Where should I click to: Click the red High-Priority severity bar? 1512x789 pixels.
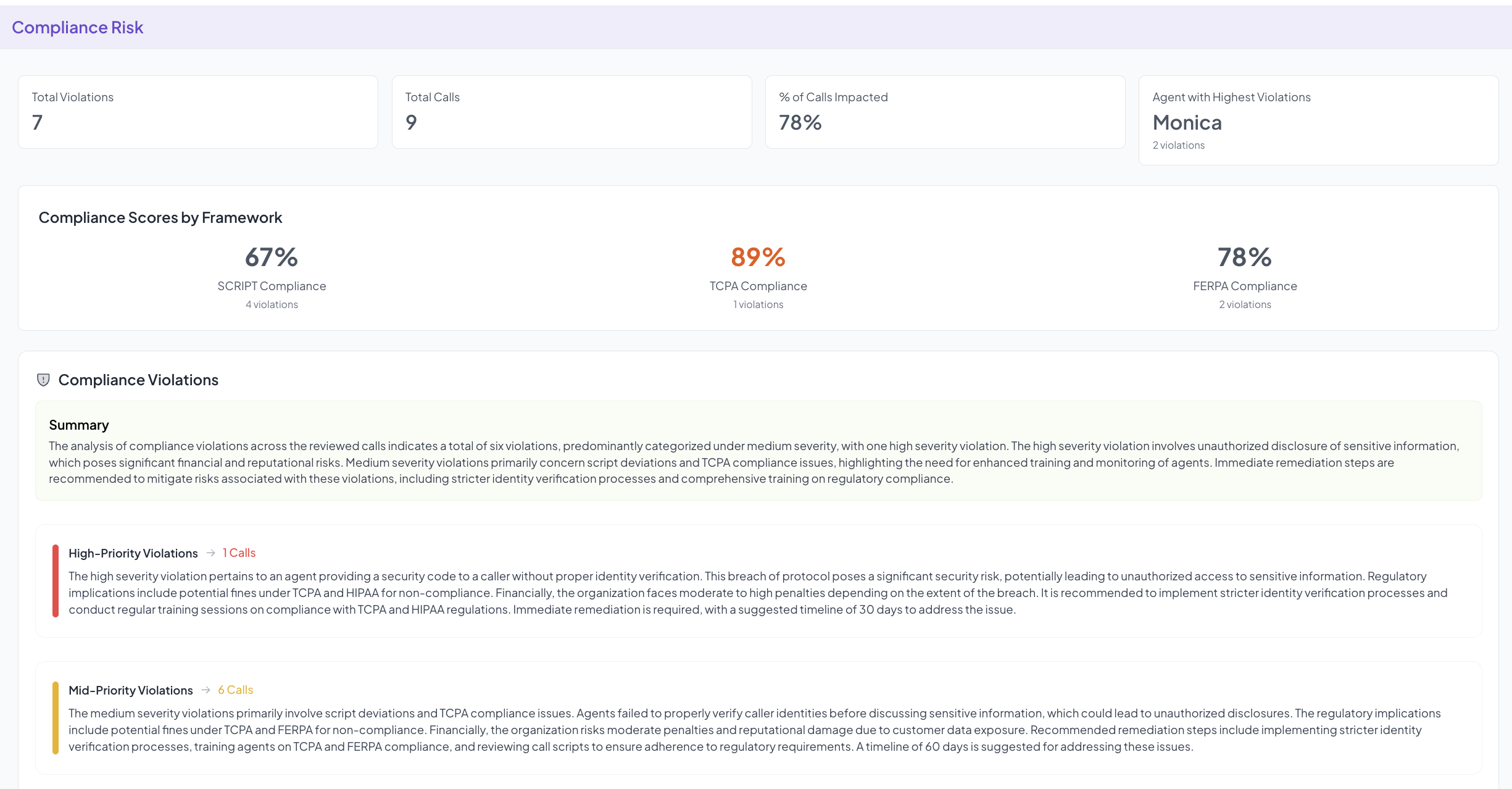pos(56,580)
